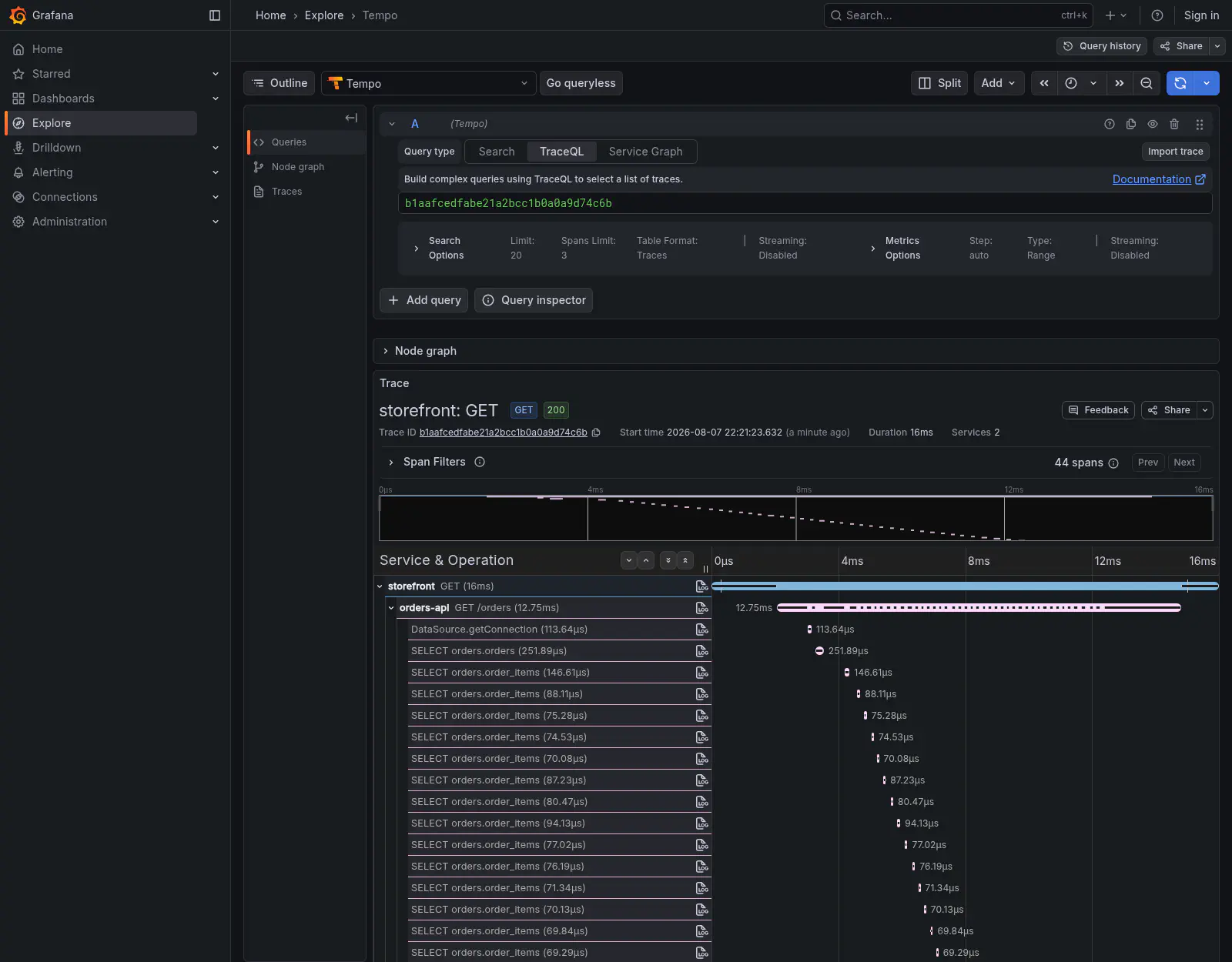Click the trace minimap timeline overview

(x=796, y=518)
